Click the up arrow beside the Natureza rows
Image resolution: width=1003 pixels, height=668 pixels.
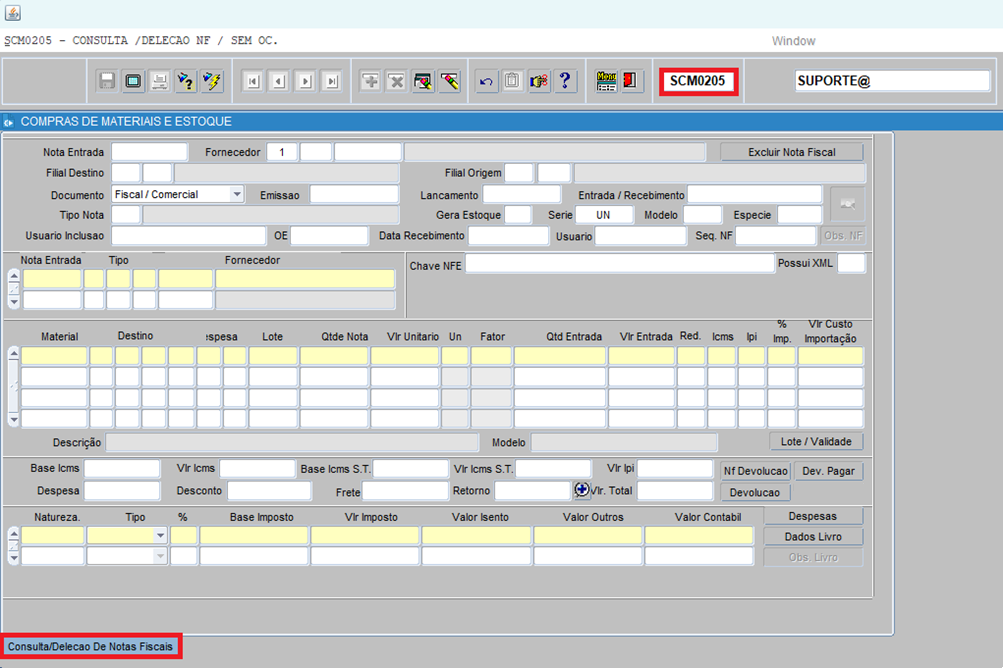(x=13, y=532)
